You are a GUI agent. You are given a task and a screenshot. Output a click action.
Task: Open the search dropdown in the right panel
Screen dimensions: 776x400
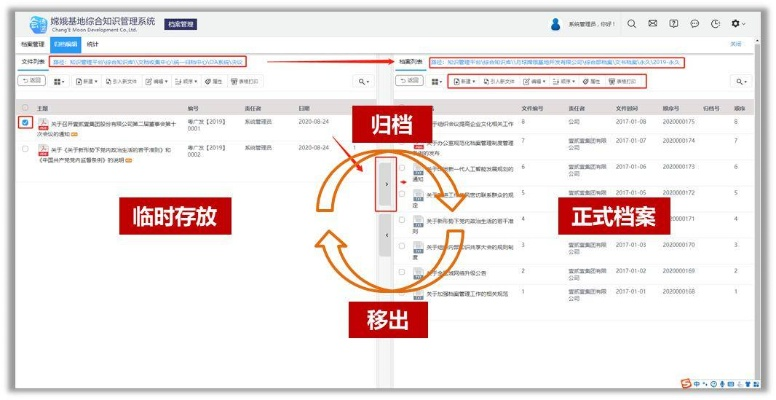point(741,82)
